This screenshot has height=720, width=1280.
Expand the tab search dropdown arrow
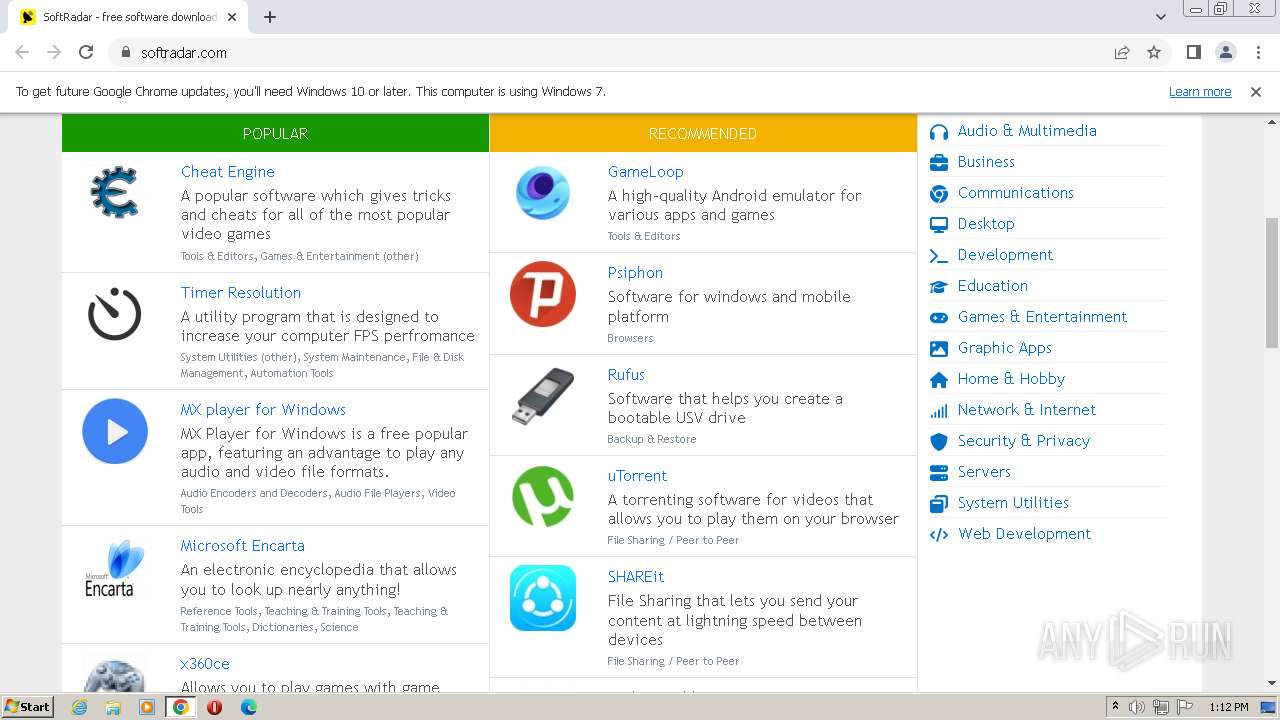1160,17
